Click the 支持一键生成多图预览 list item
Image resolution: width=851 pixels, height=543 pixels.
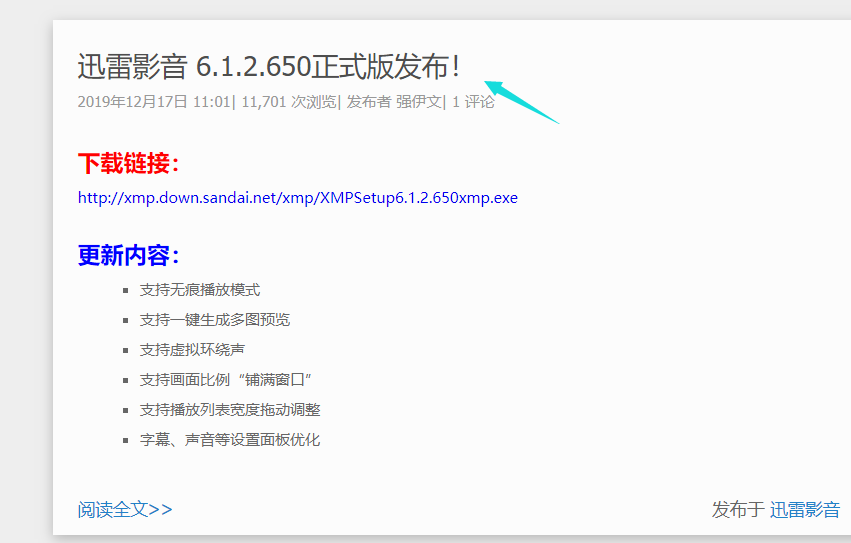point(215,320)
